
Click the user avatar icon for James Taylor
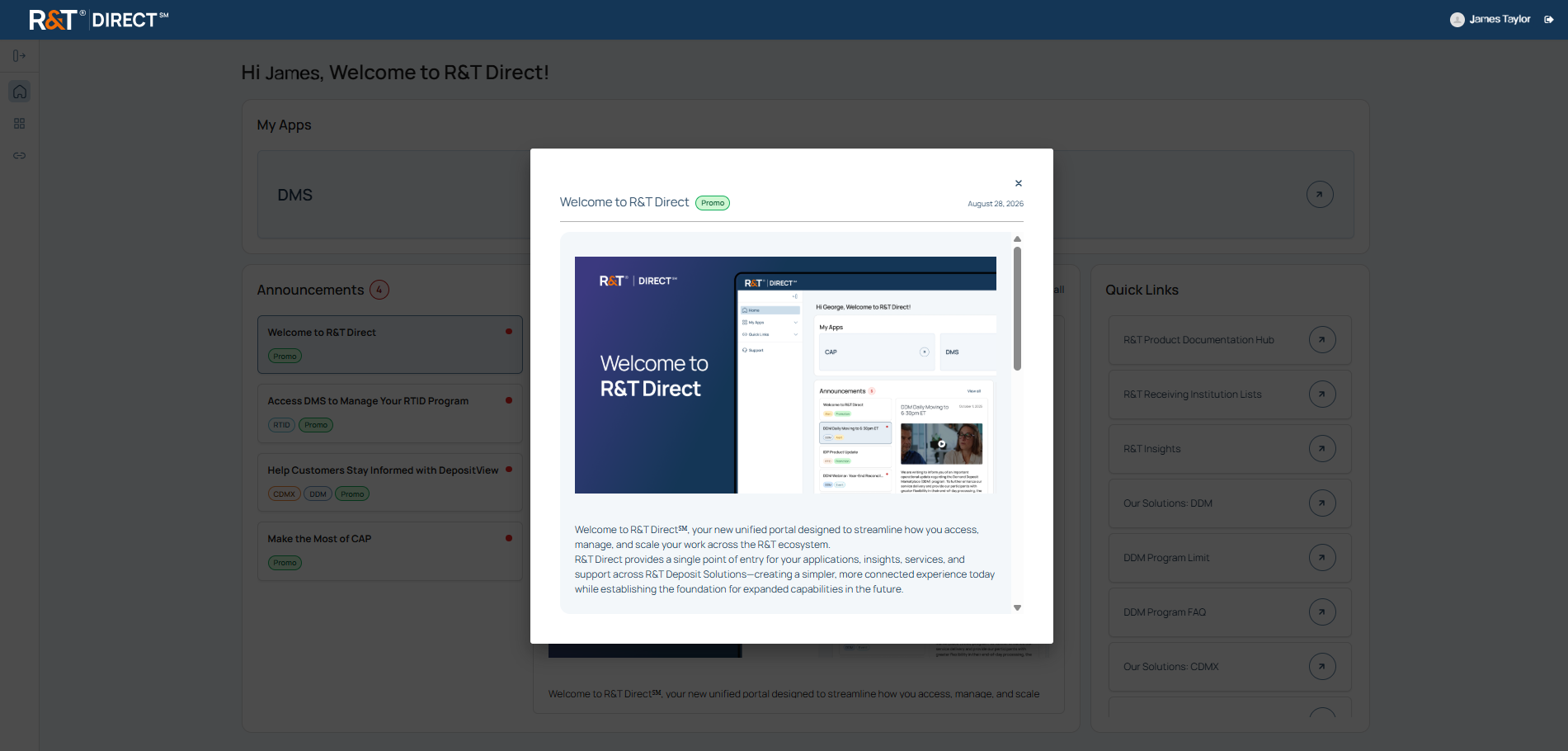tap(1457, 20)
